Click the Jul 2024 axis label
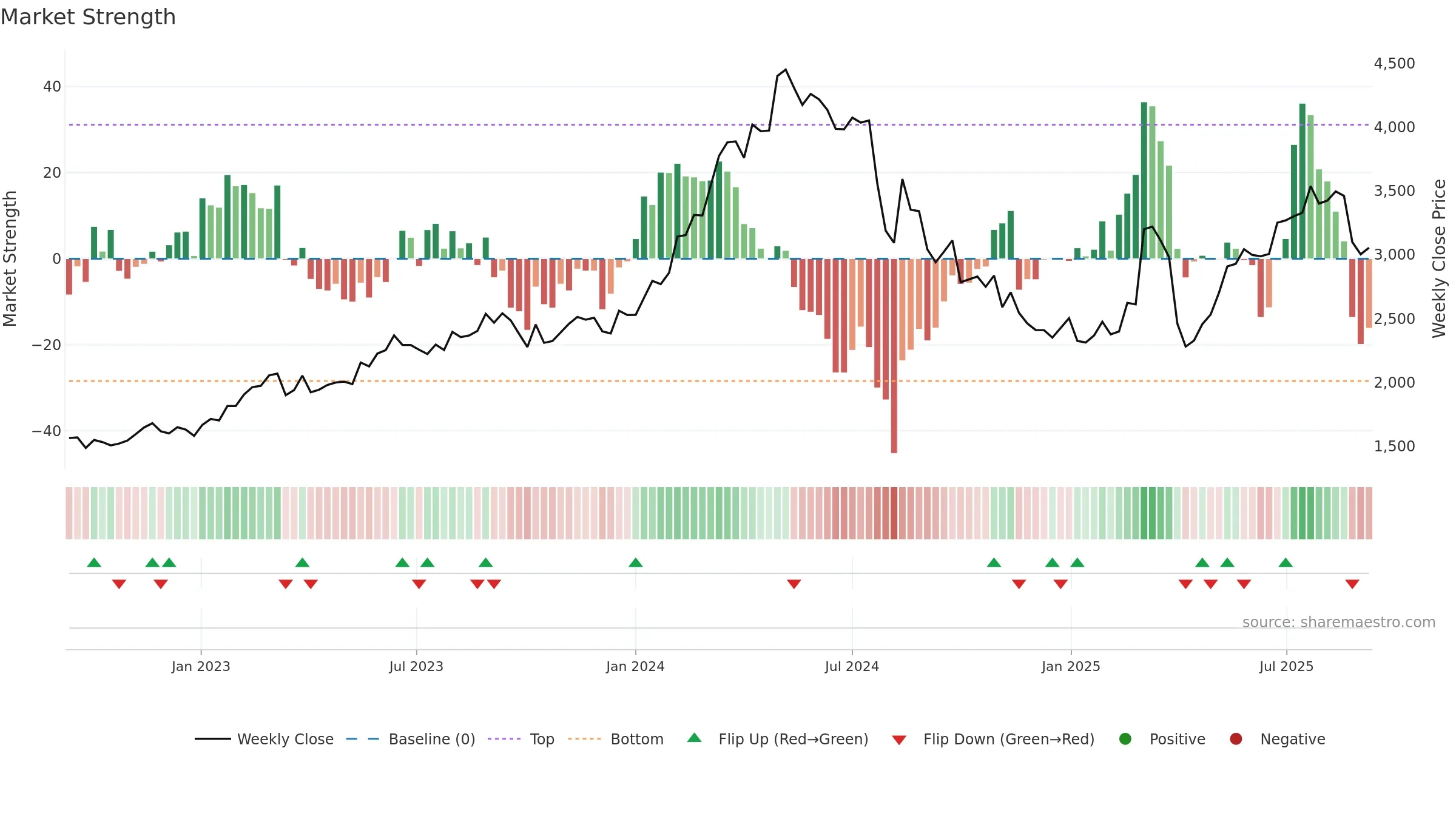The width and height of the screenshot is (1456, 819). click(x=852, y=667)
